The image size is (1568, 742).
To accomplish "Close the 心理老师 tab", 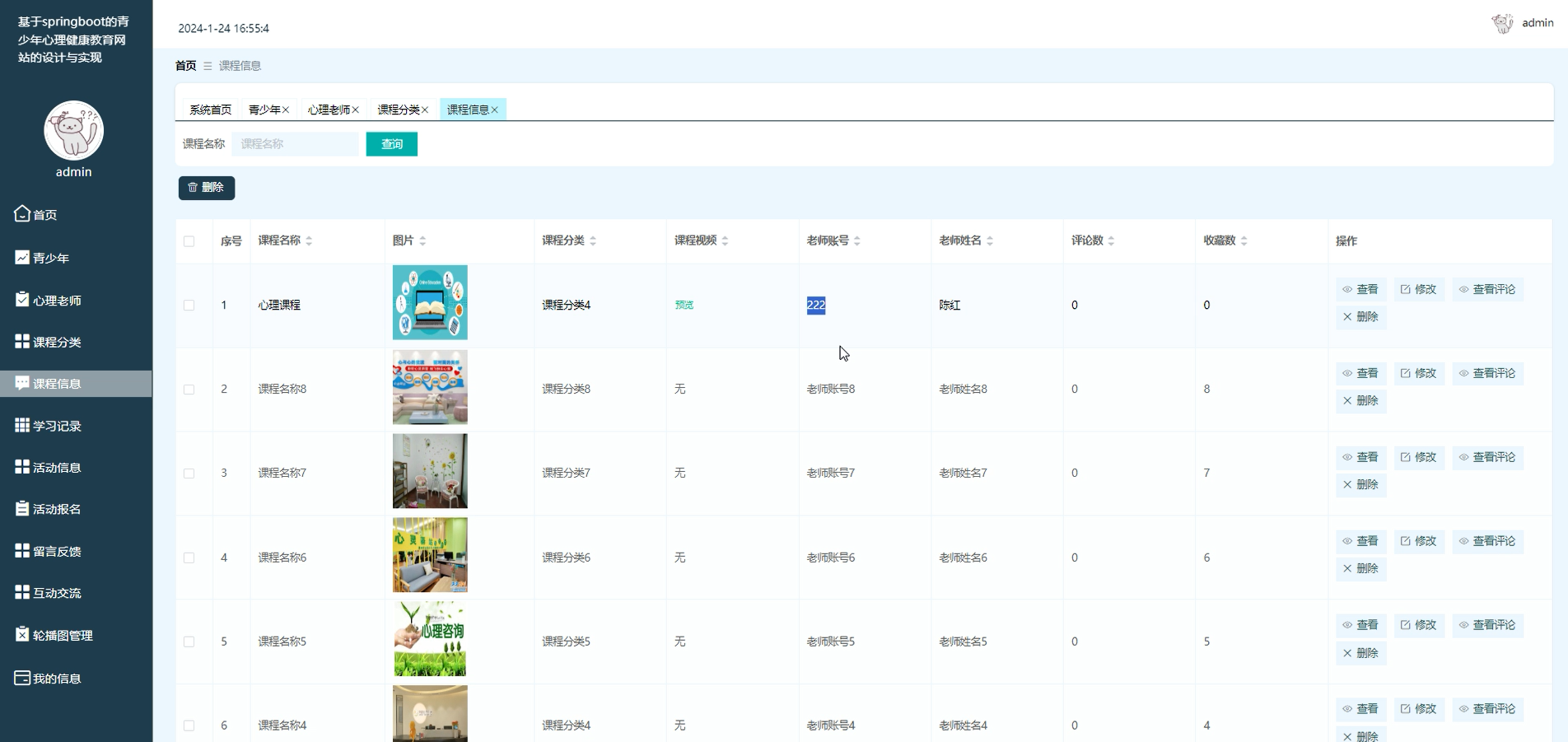I will (x=356, y=110).
